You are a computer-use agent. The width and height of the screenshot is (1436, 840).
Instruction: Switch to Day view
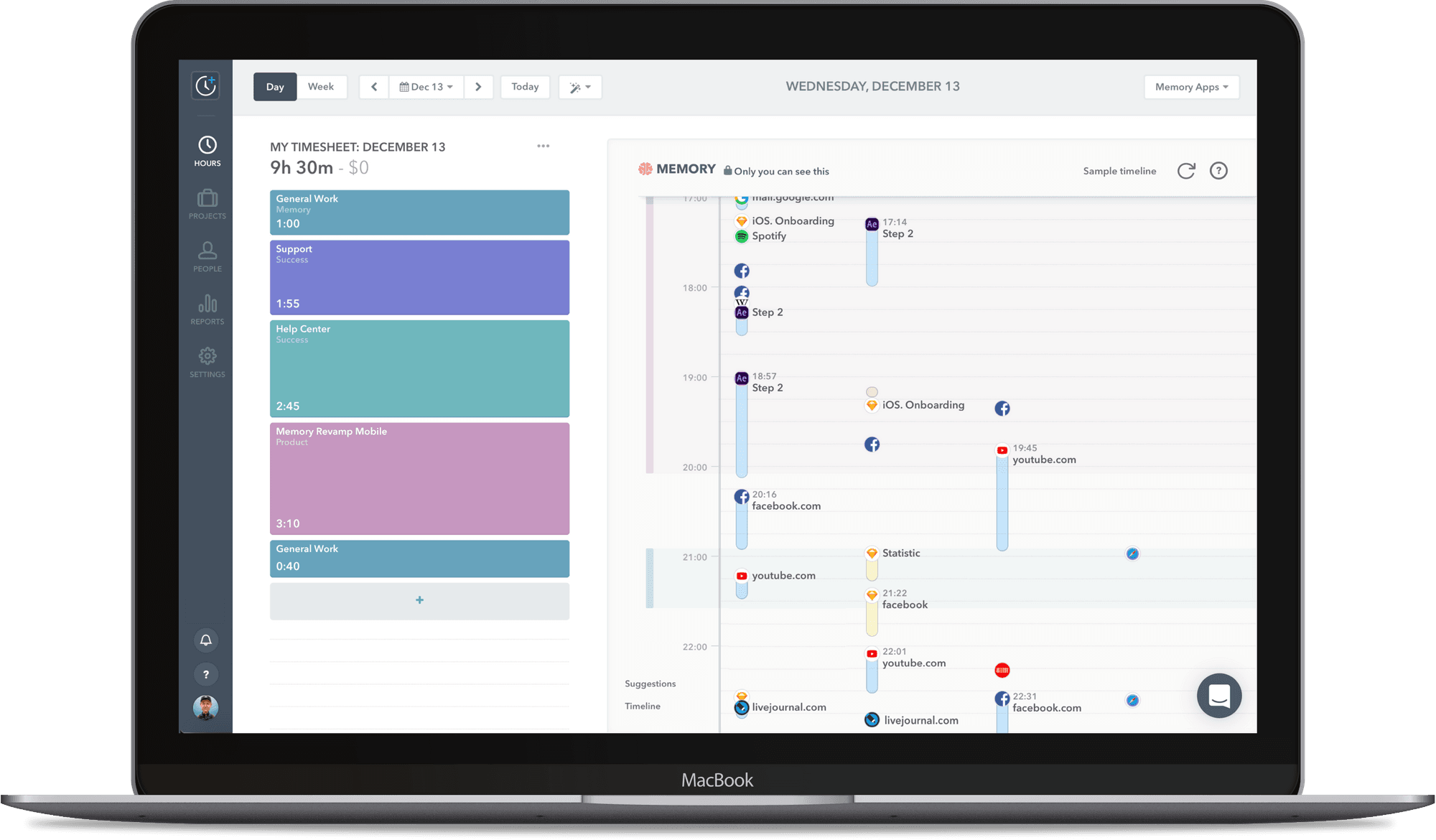pos(275,87)
